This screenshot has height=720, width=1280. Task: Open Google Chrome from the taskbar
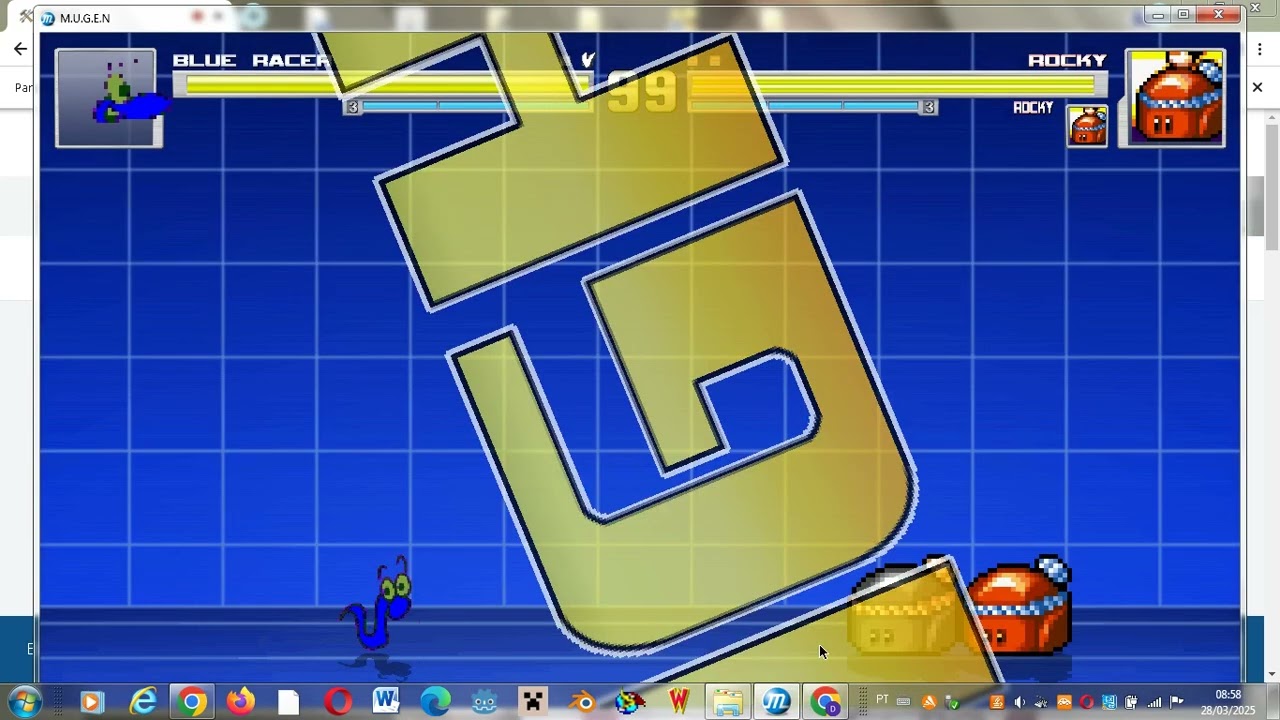point(192,702)
